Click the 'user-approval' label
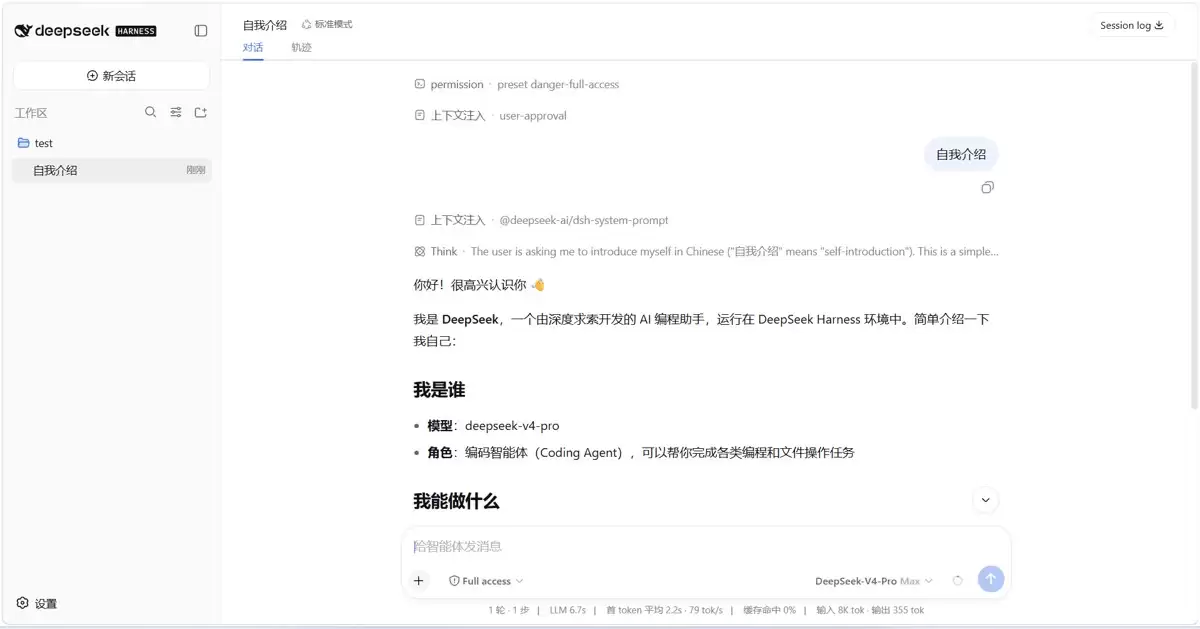Image resolution: width=1200 pixels, height=629 pixels. (x=533, y=116)
